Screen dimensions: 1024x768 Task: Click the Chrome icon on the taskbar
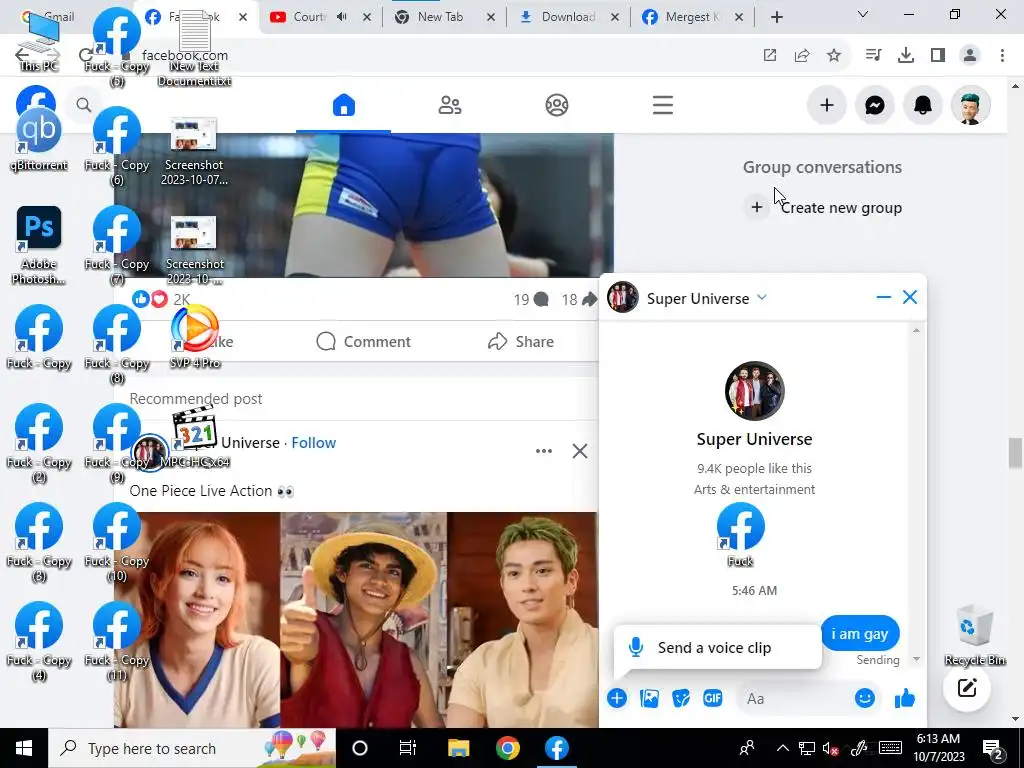tap(507, 748)
